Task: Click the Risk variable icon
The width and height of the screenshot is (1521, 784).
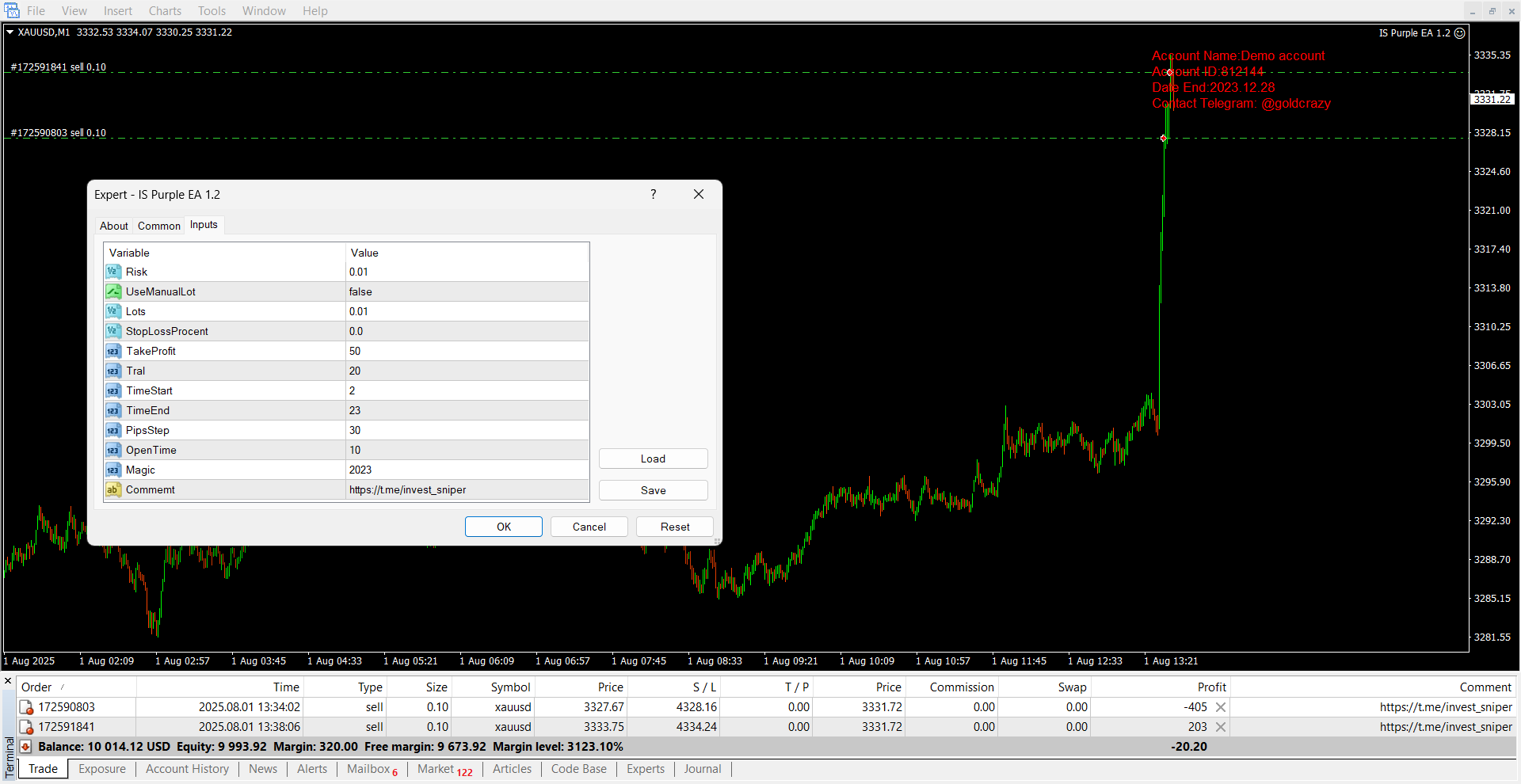Action: click(x=113, y=272)
